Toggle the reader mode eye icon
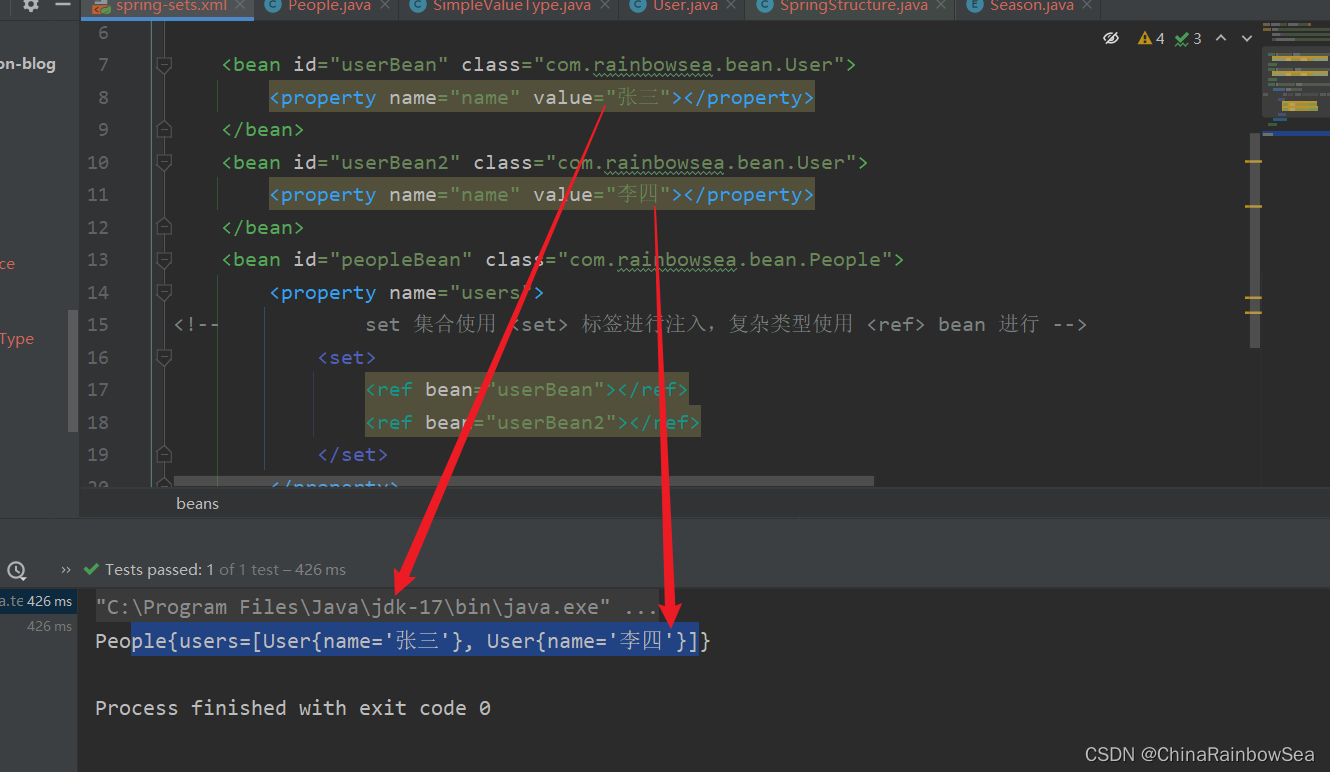 point(1111,38)
